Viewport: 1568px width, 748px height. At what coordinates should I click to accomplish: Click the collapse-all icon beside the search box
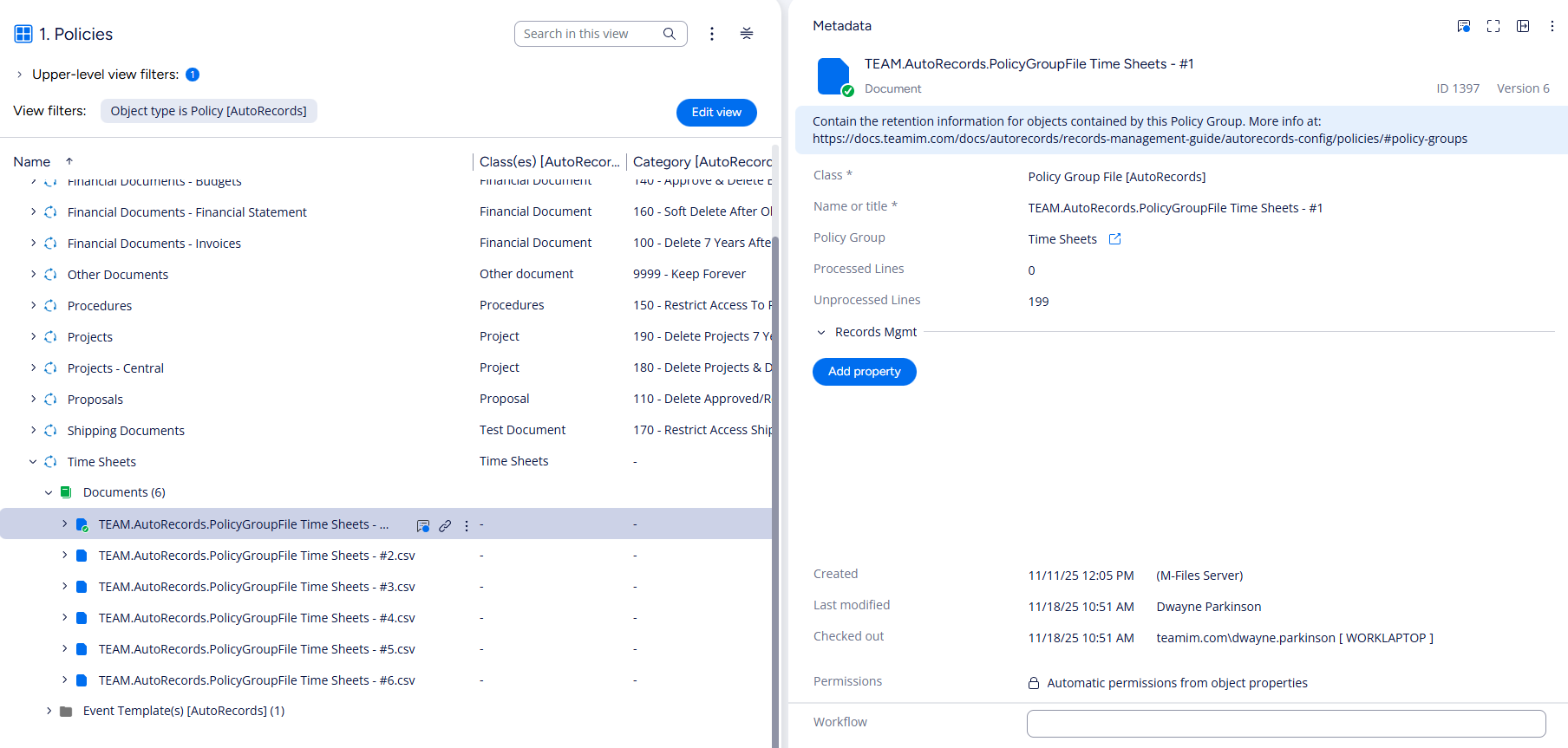[747, 34]
